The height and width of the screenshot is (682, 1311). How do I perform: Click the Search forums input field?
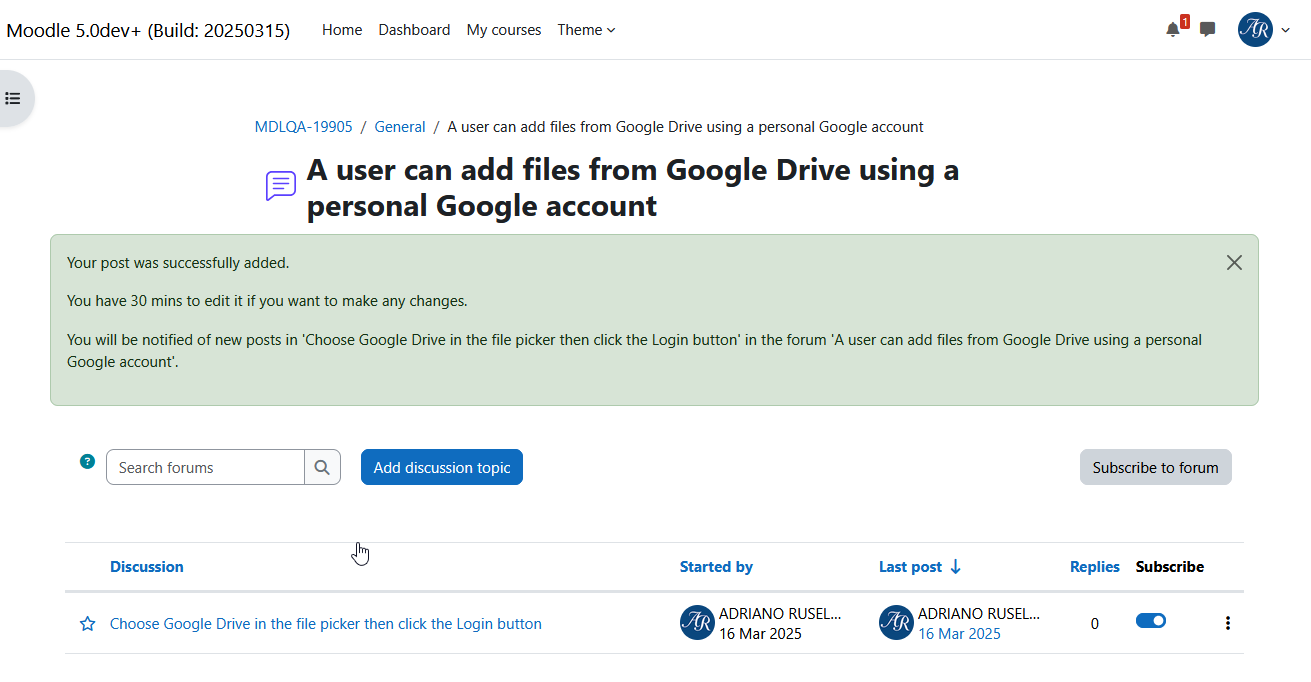click(205, 467)
